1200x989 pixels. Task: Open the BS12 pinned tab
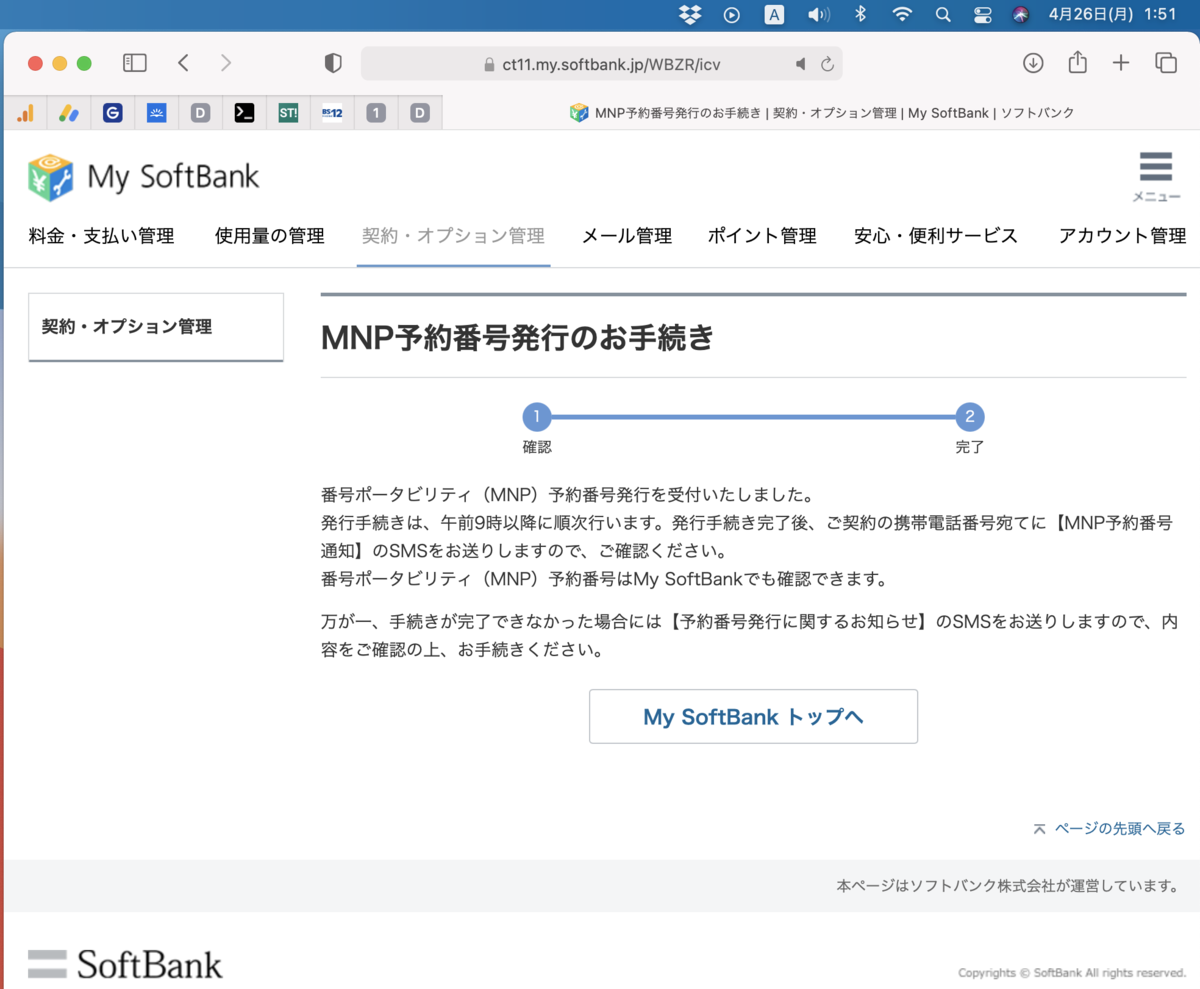click(x=332, y=113)
